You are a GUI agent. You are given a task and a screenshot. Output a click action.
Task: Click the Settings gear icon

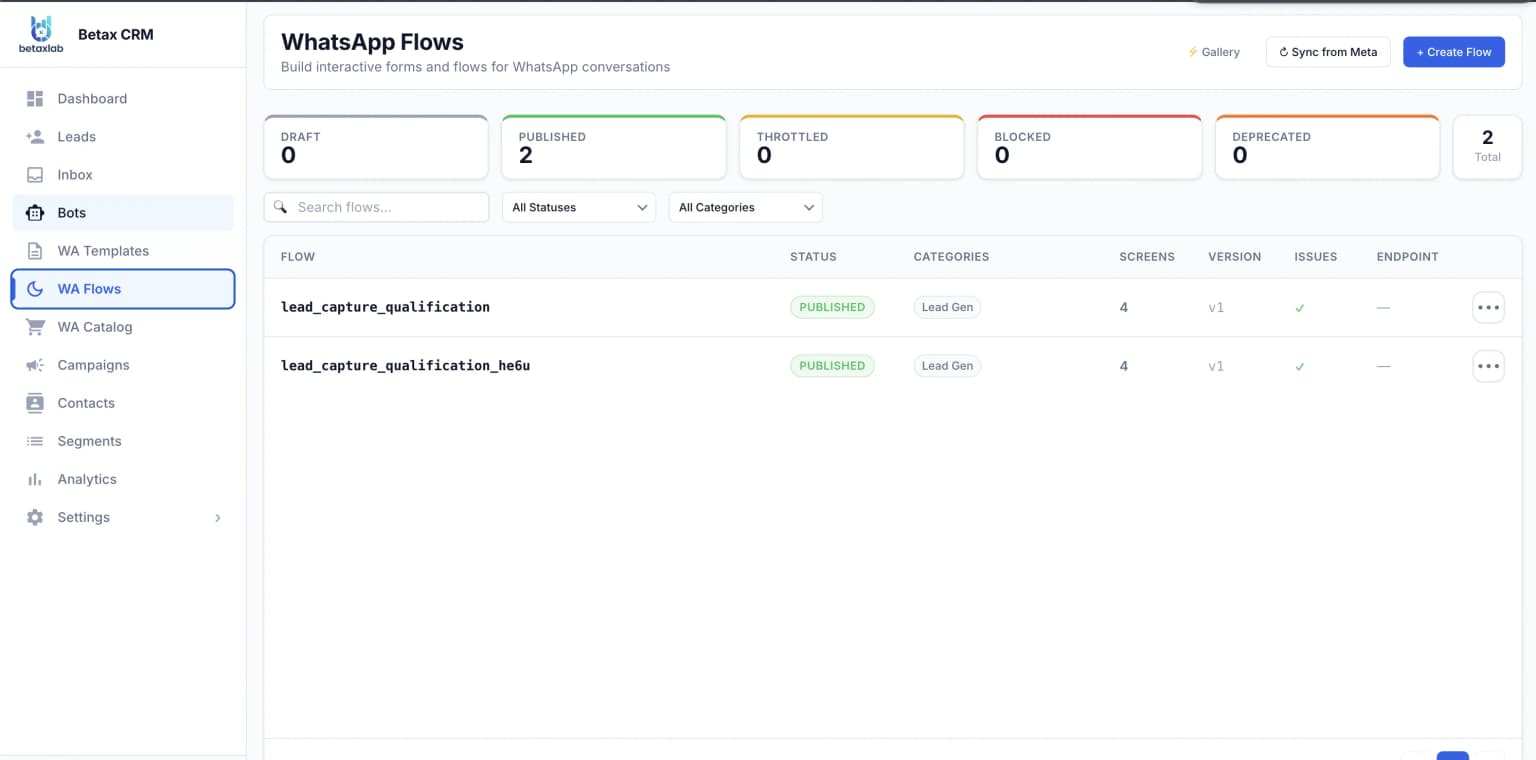pyautogui.click(x=35, y=517)
